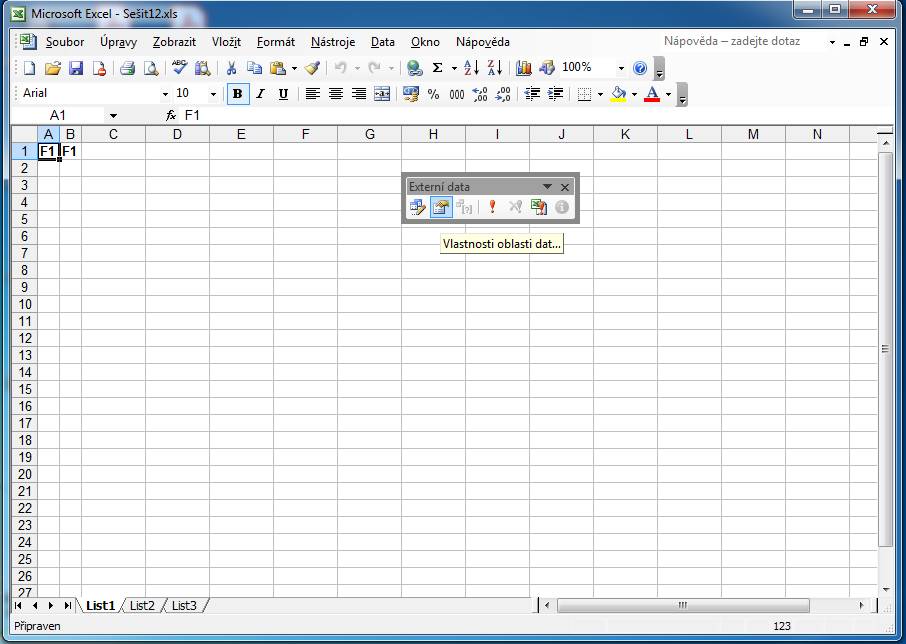
Task: Refresh data with the red exclamation mark
Action: coord(492,207)
